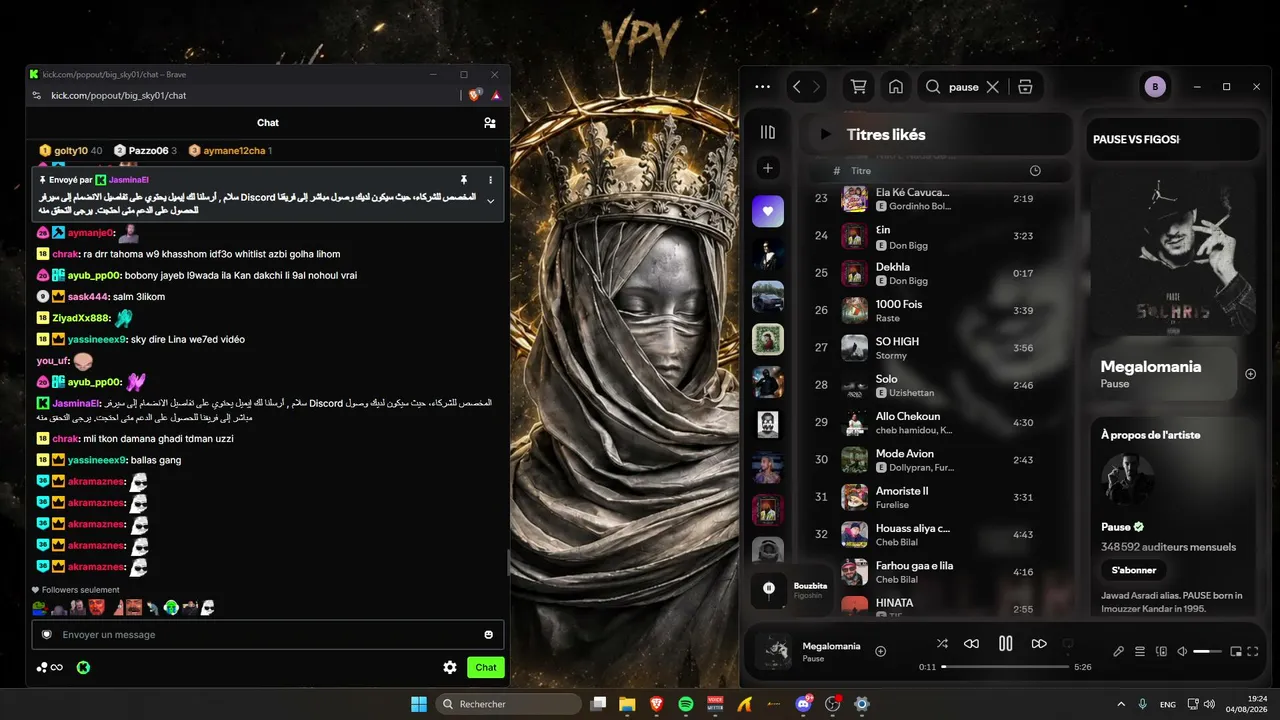Add Megalomania to library in side panel

pyautogui.click(x=1250, y=374)
